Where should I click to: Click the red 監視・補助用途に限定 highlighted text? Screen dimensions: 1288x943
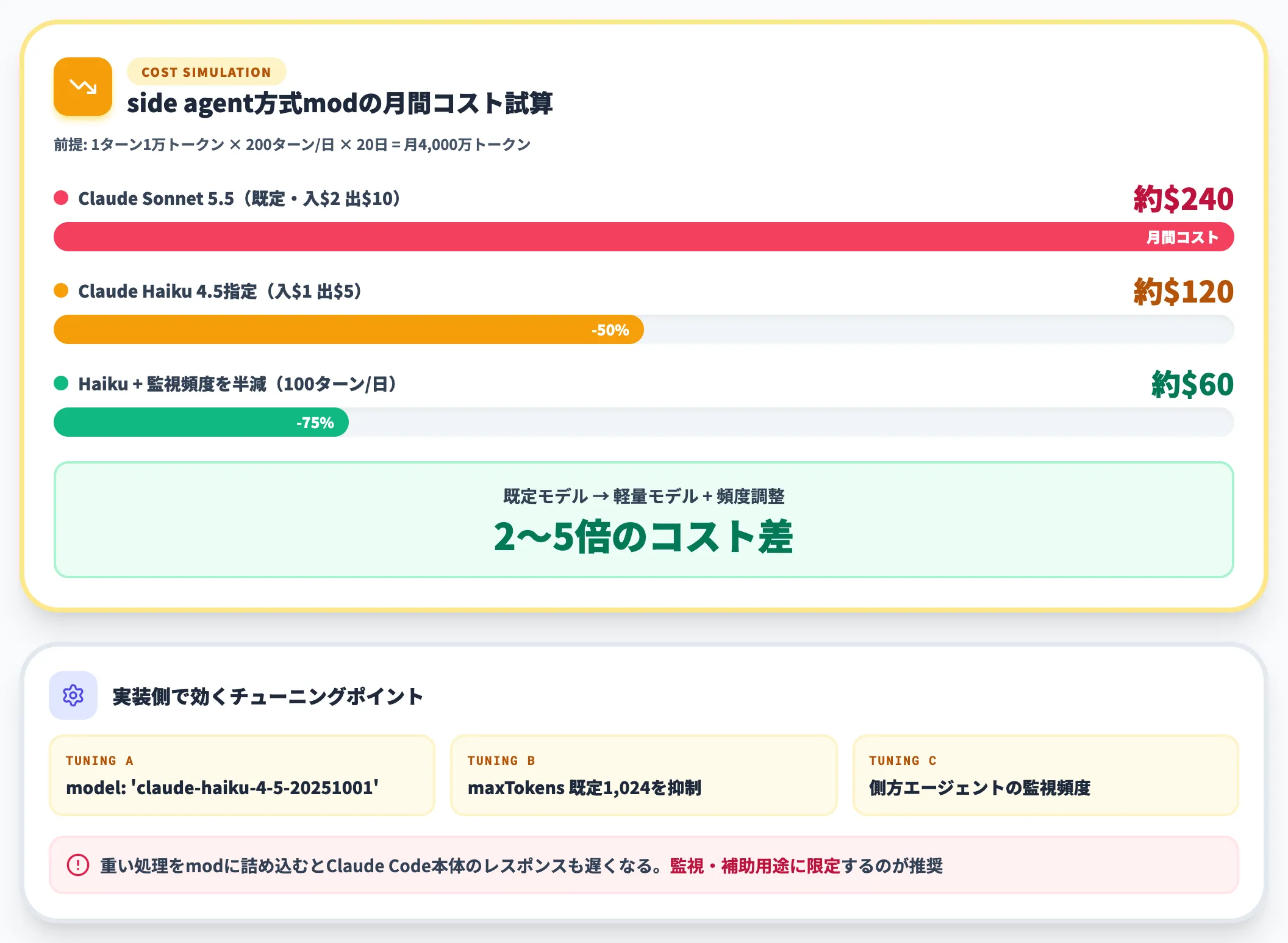point(755,866)
